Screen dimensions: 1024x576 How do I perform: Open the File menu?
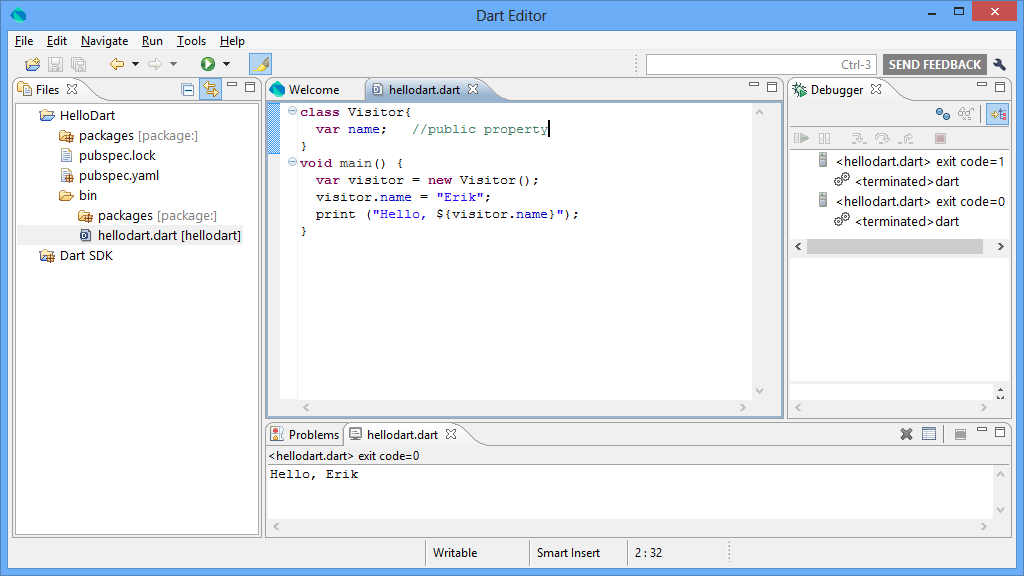pyautogui.click(x=24, y=41)
